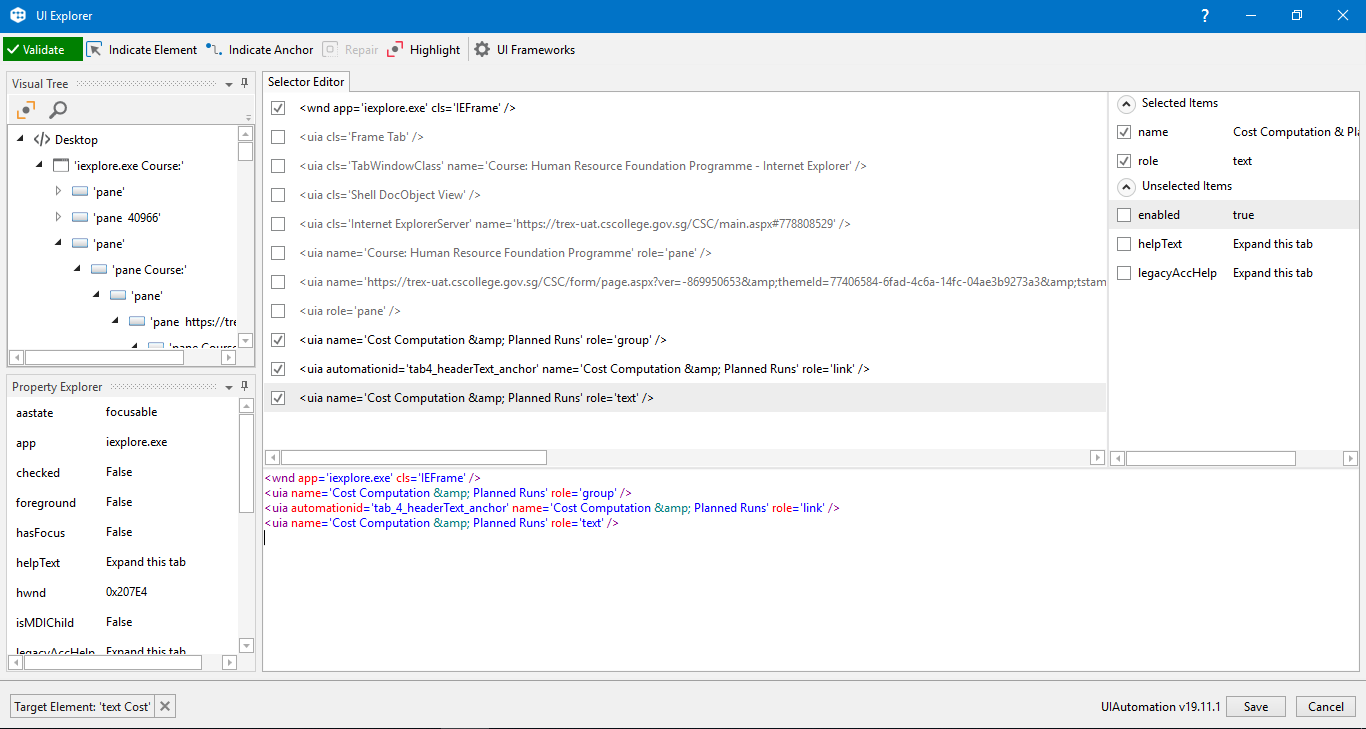The height and width of the screenshot is (729, 1366).
Task: Open the Selector Editor tab
Action: coord(306,82)
